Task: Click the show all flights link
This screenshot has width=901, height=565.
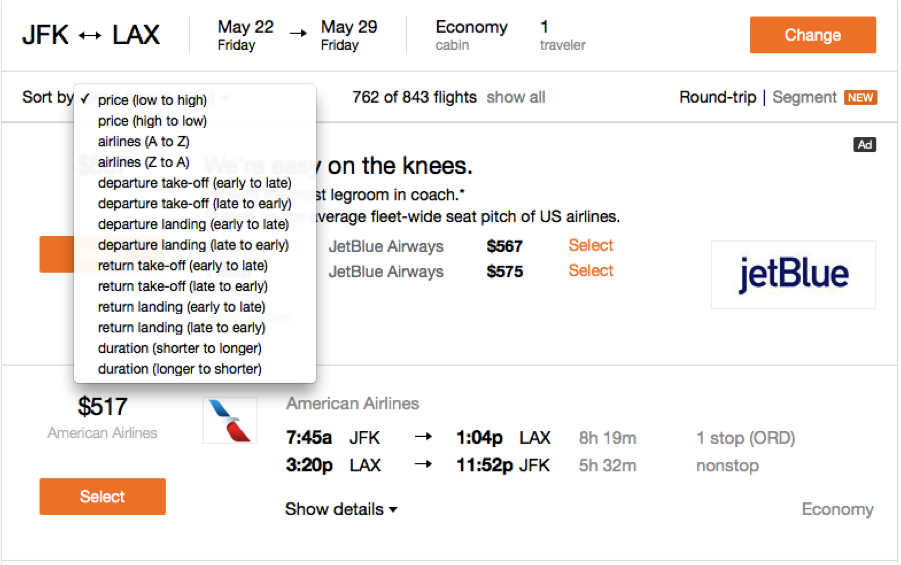Action: point(516,98)
